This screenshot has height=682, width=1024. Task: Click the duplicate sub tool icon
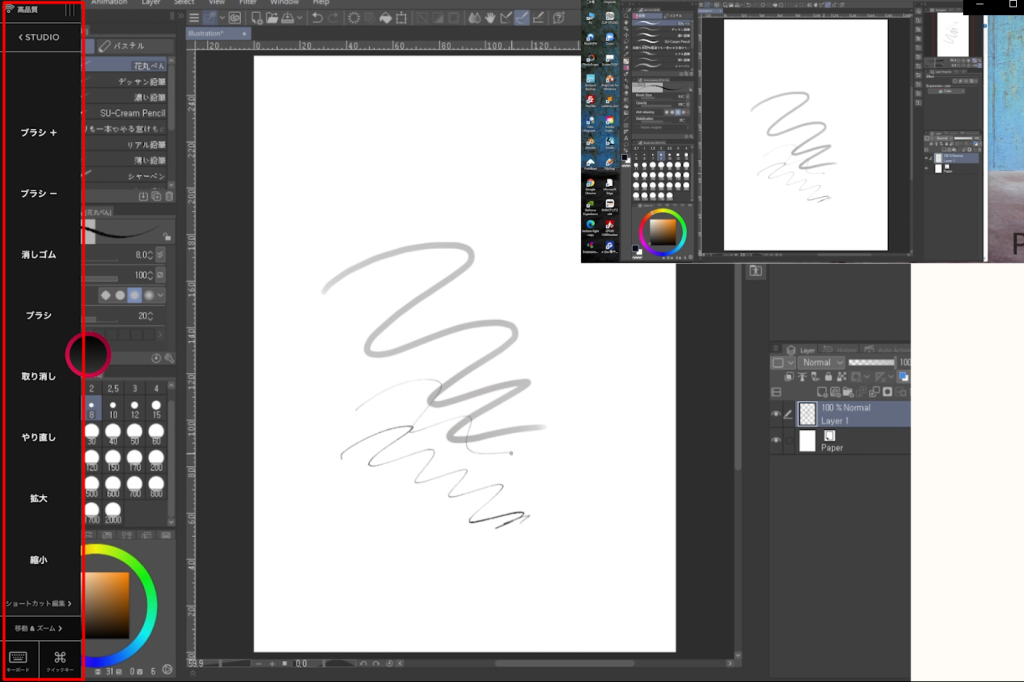coord(156,196)
